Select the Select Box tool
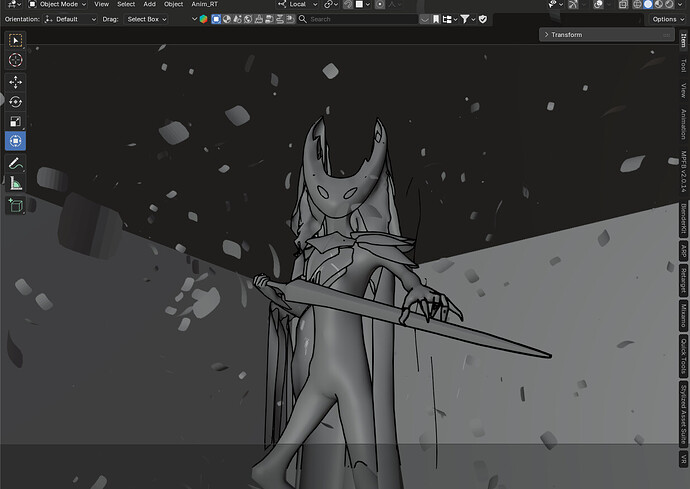Image resolution: width=690 pixels, height=489 pixels. (x=15, y=40)
